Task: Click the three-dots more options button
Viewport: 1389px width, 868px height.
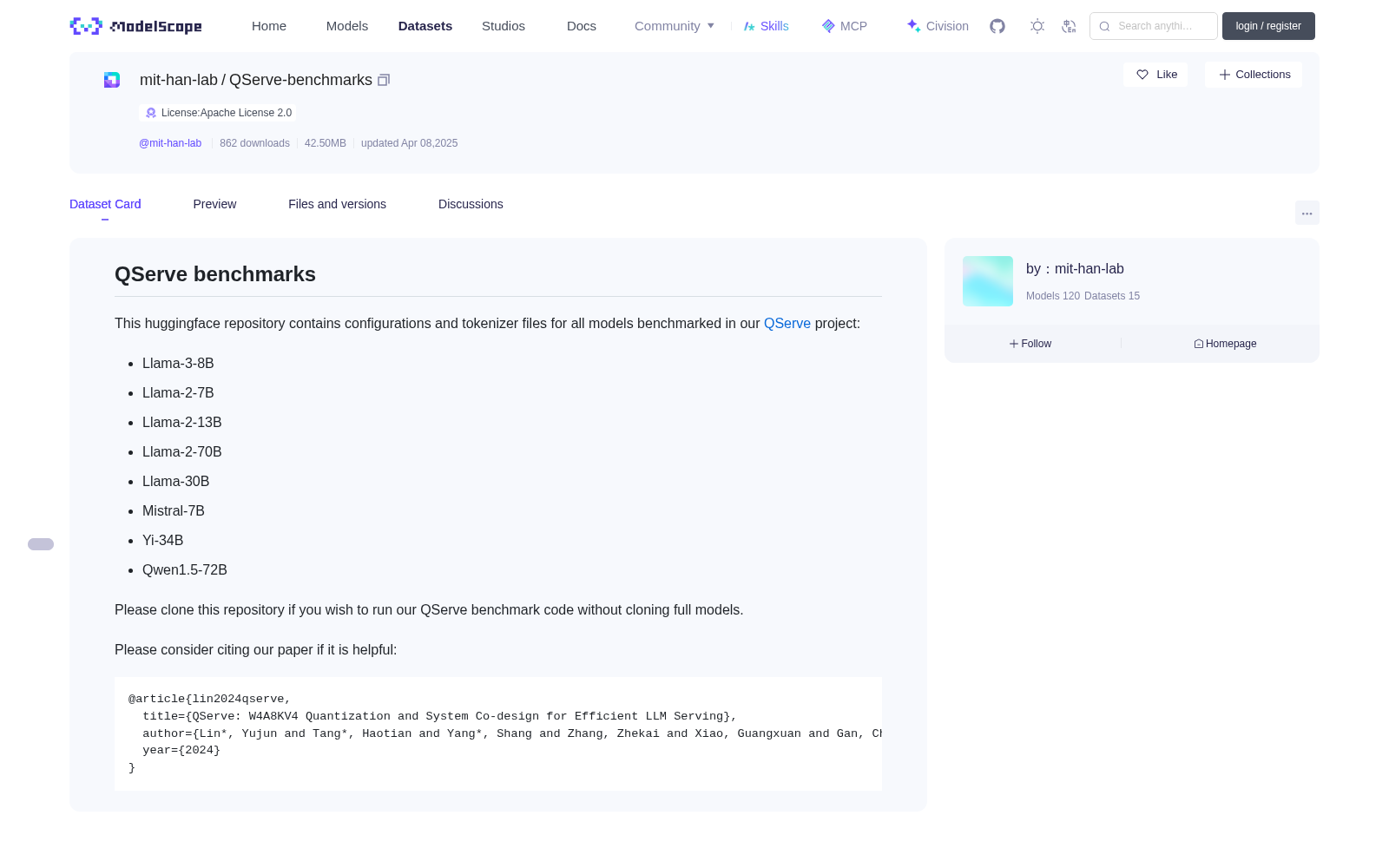Action: pos(1307,213)
